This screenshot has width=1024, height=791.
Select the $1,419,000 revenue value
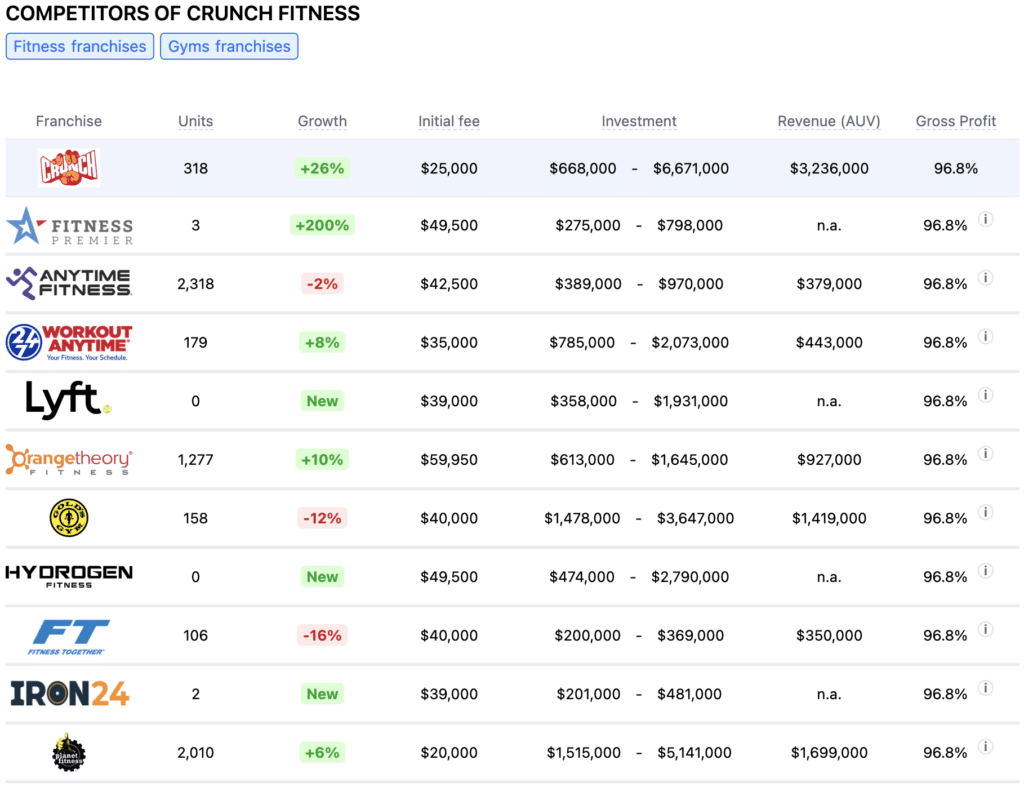click(x=829, y=519)
